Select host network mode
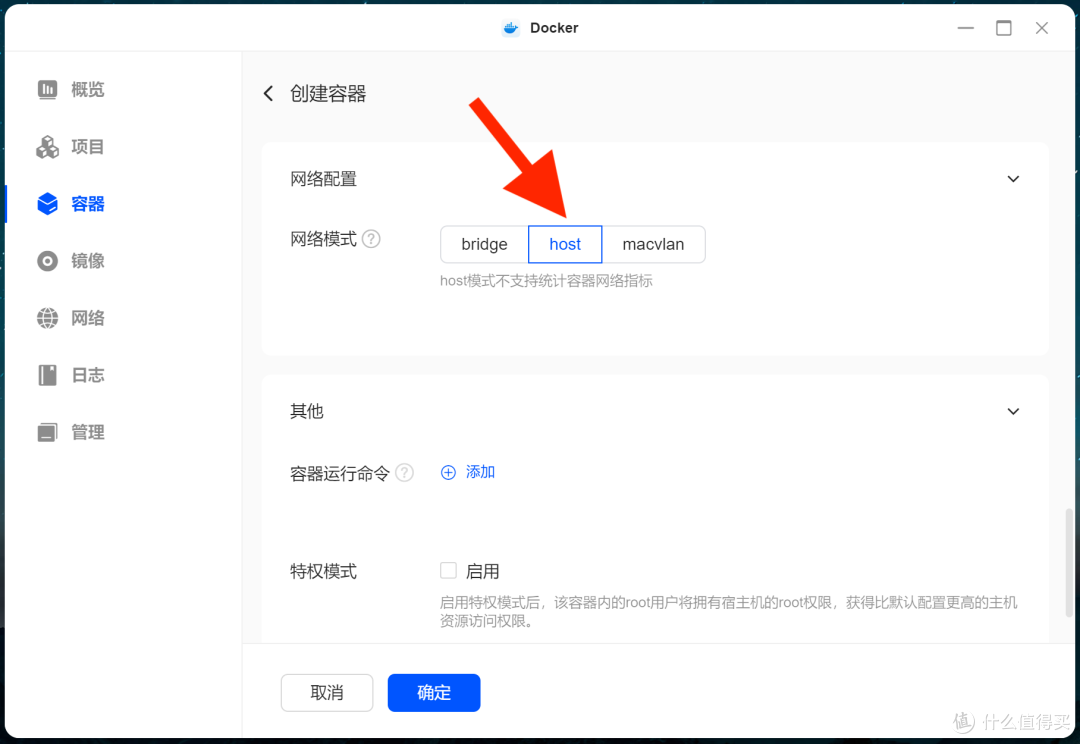Screen dimensions: 1080x744 [x=565, y=245]
